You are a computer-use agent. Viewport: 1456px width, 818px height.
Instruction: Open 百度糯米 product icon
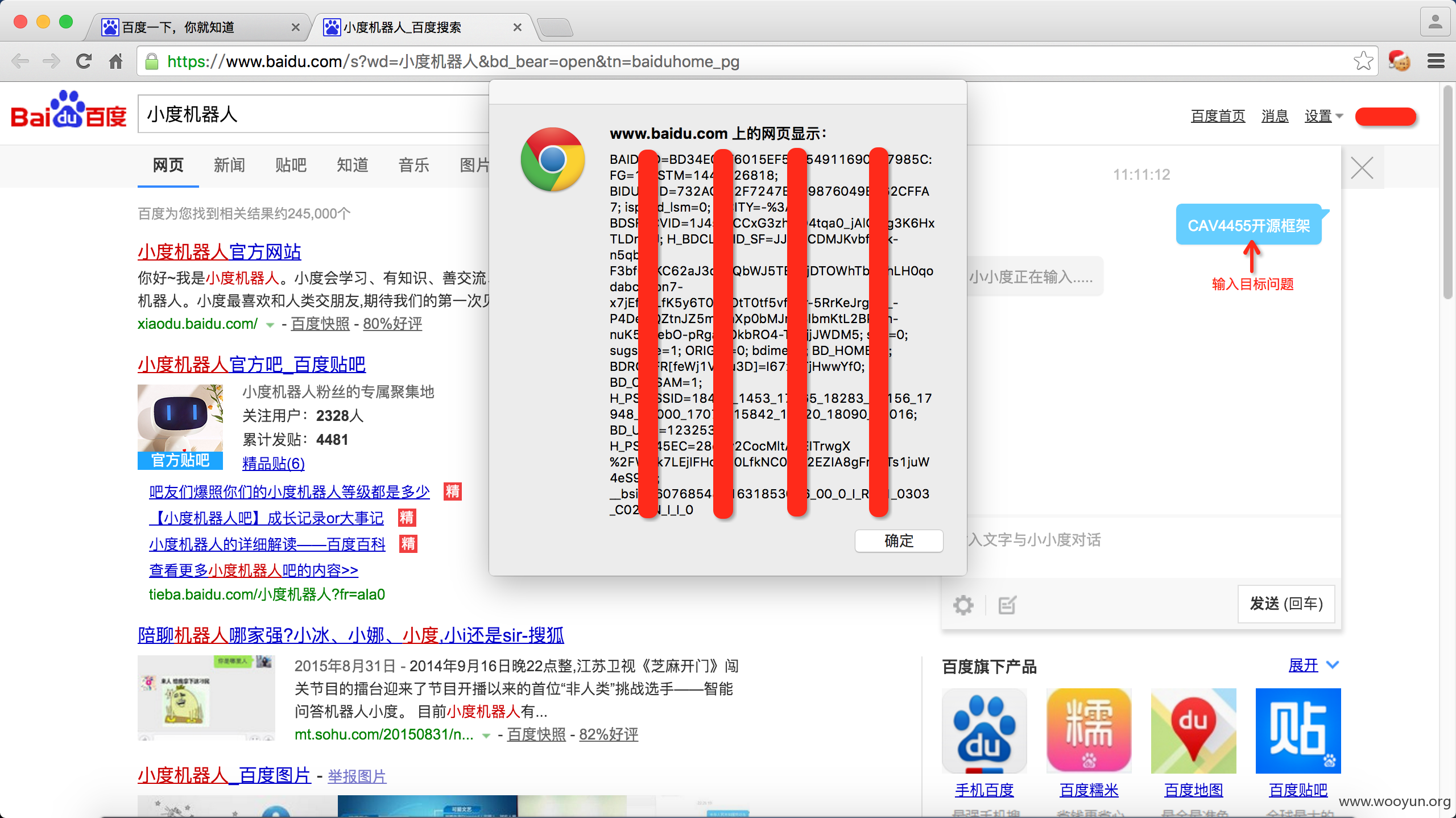[x=1089, y=730]
